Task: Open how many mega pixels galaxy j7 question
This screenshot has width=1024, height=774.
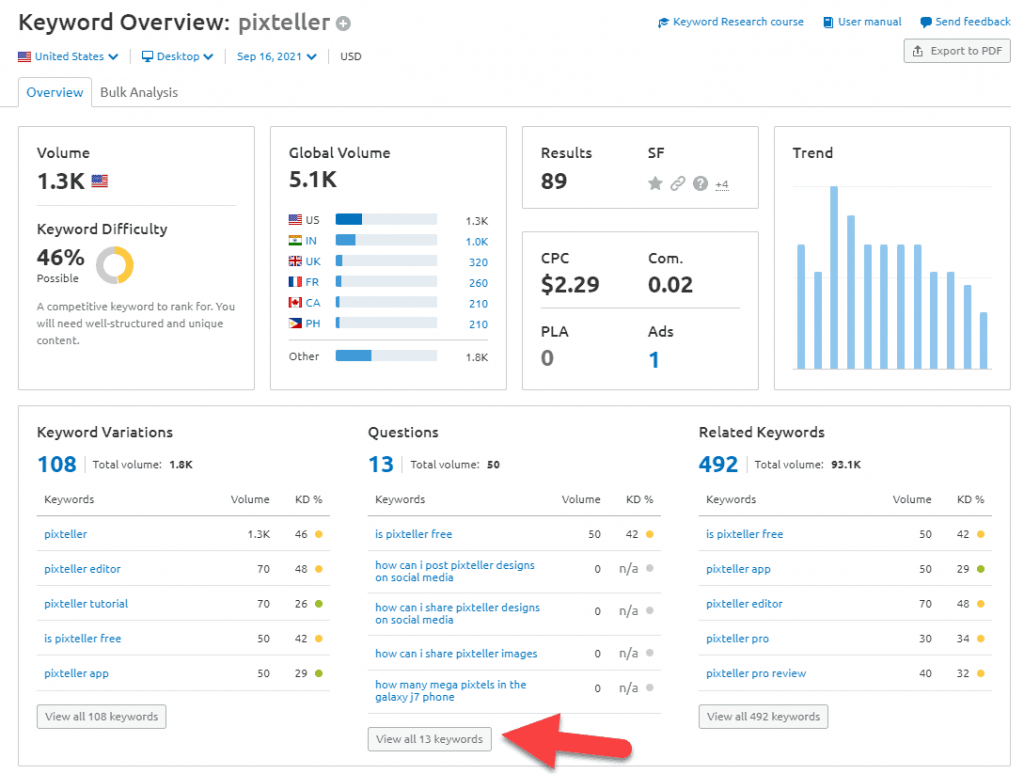Action: pyautogui.click(x=451, y=690)
